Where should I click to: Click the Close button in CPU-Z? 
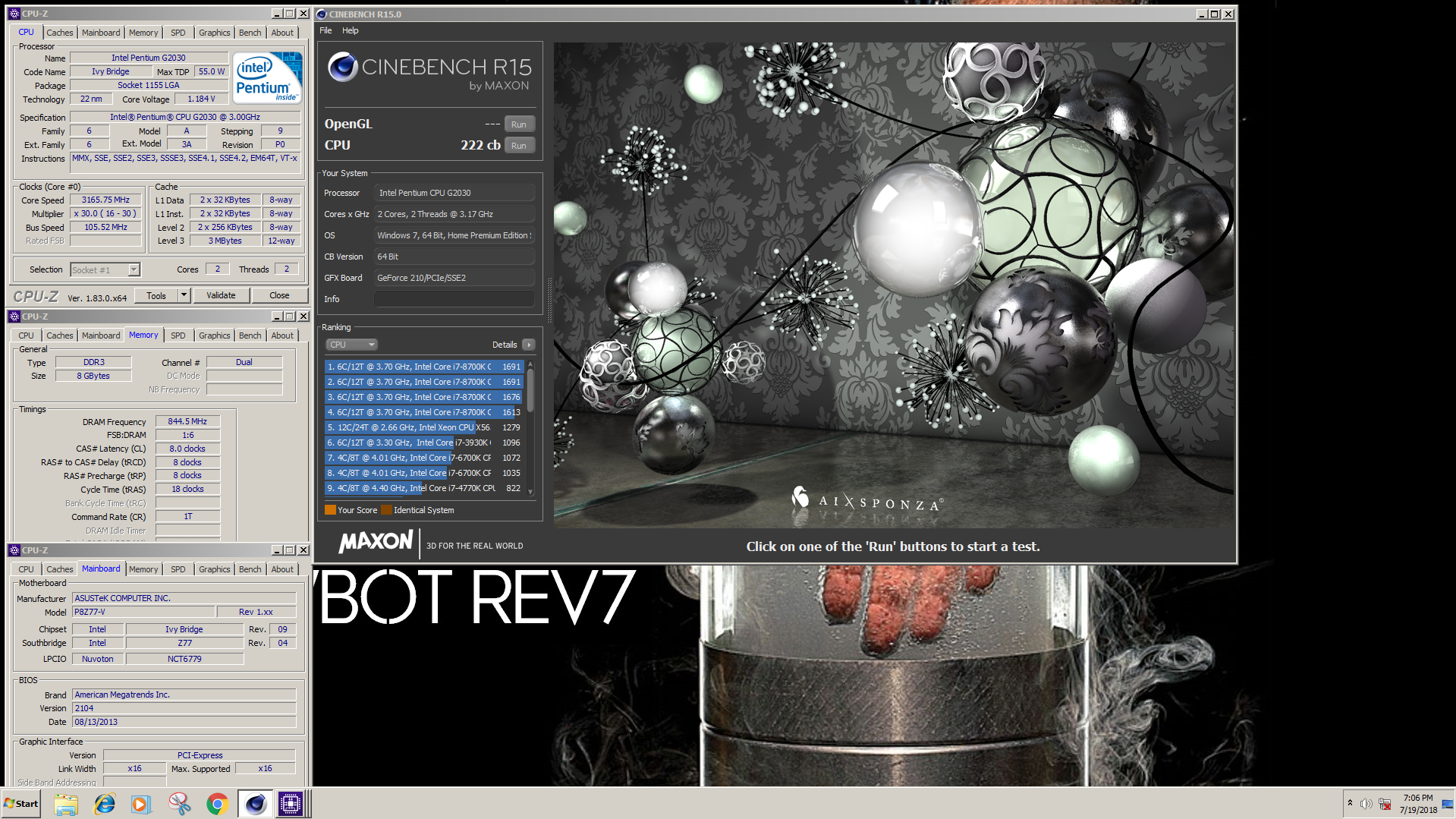[279, 295]
